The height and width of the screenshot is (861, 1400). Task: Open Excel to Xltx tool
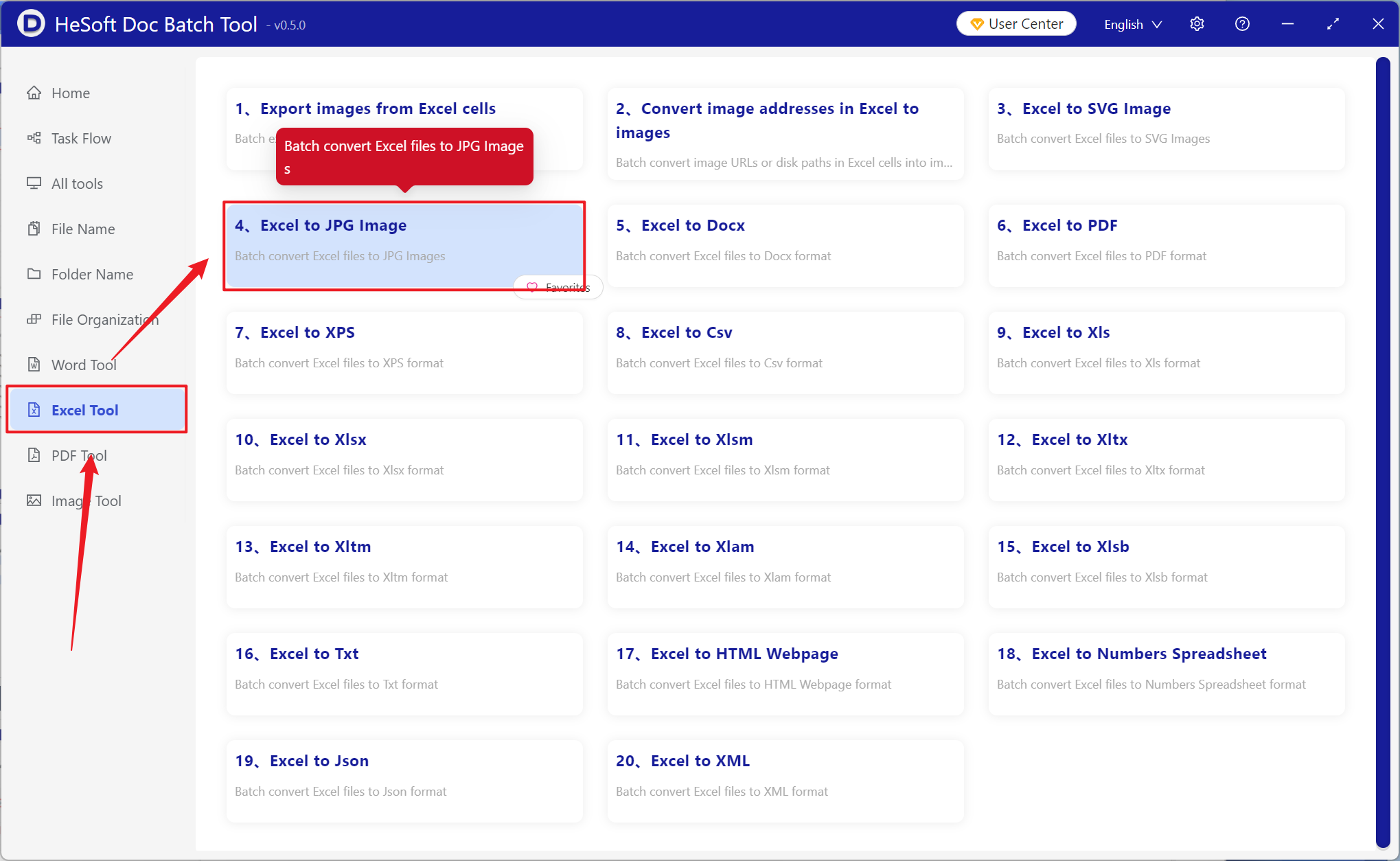[1167, 460]
